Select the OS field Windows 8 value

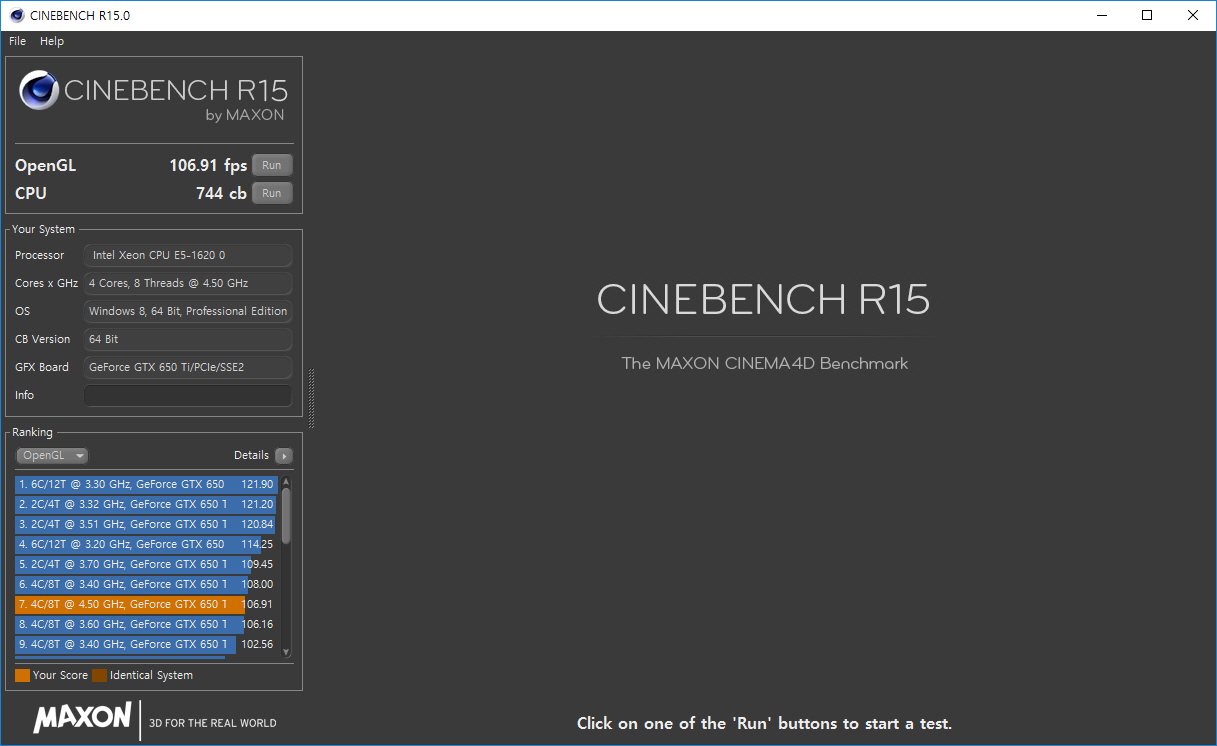pos(188,311)
